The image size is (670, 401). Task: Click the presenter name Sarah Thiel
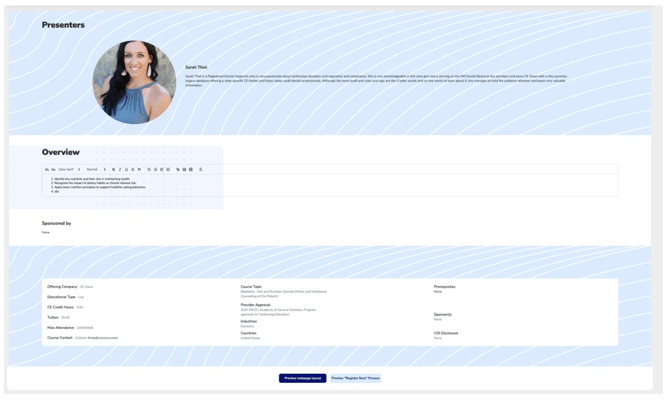[x=196, y=67]
